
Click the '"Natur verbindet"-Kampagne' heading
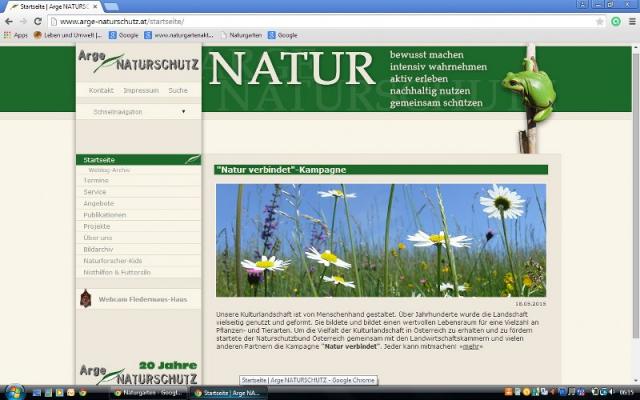point(381,170)
